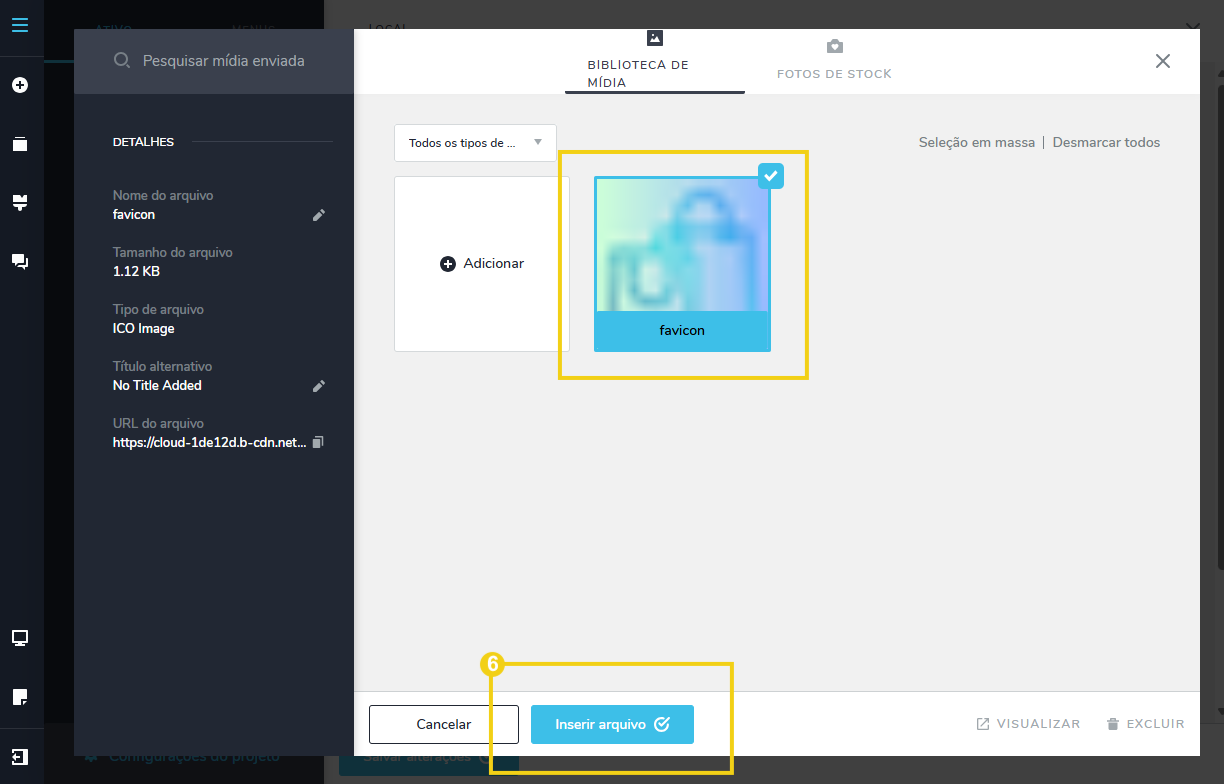Open the hamburger menu in the sidebar
The image size is (1224, 784).
click(x=20, y=25)
